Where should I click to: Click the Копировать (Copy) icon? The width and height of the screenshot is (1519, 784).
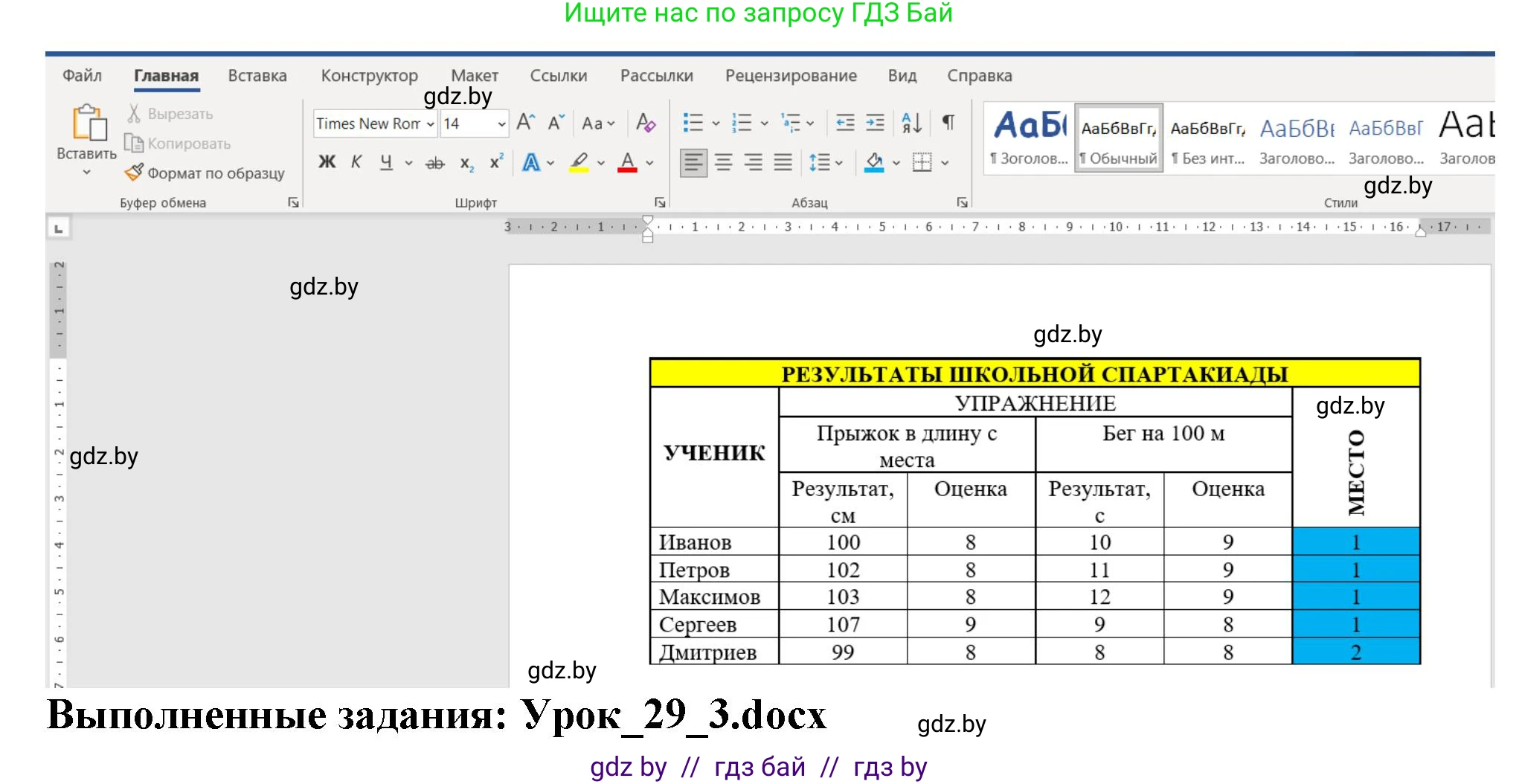pos(134,143)
